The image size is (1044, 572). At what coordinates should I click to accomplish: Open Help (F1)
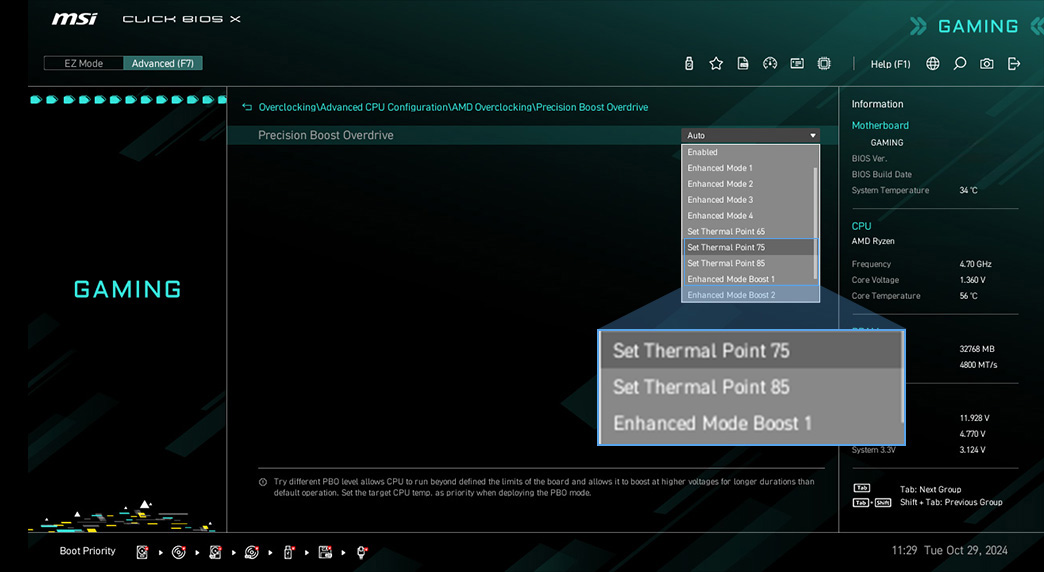[x=890, y=64]
